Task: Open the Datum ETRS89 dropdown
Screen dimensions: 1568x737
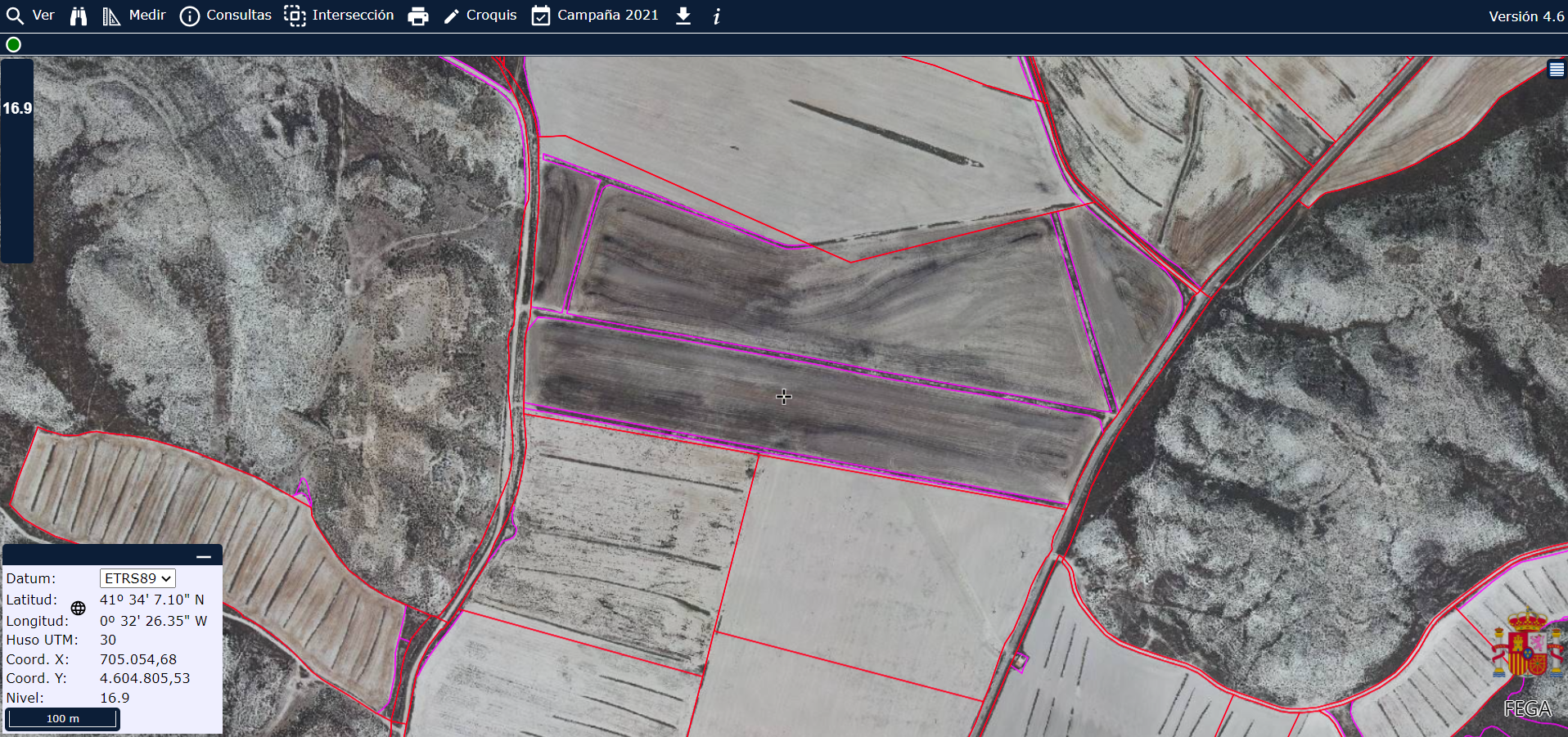Action: pos(137,578)
